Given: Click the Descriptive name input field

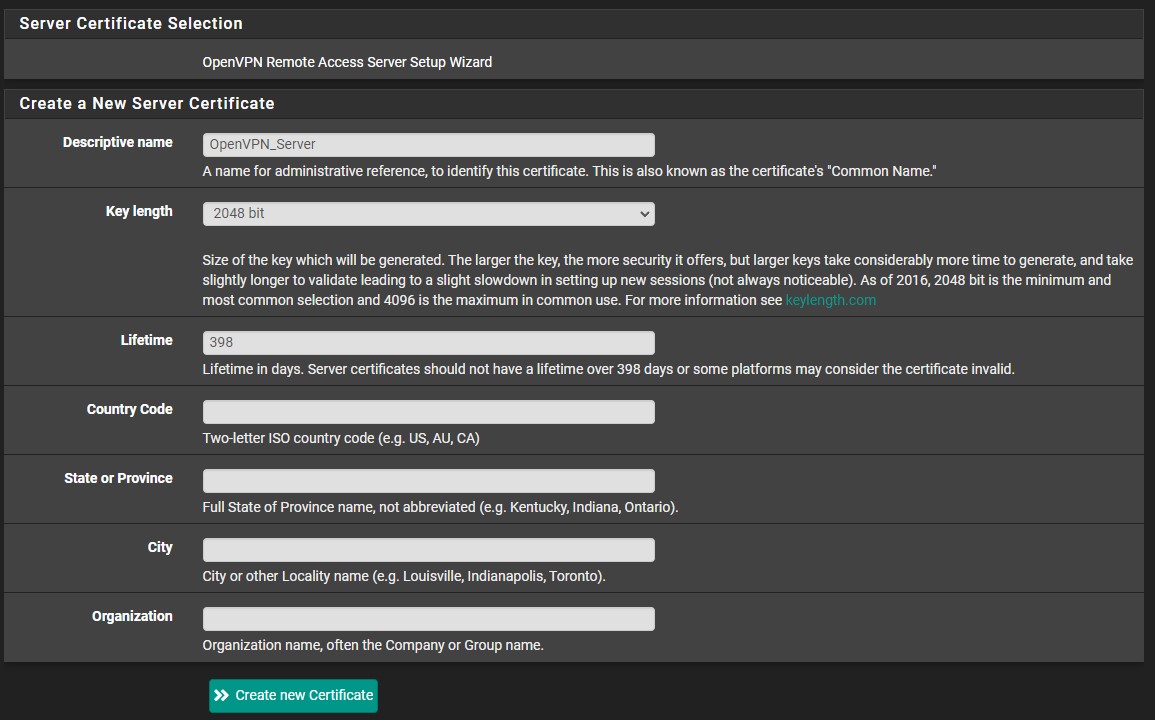Looking at the screenshot, I should tap(429, 144).
